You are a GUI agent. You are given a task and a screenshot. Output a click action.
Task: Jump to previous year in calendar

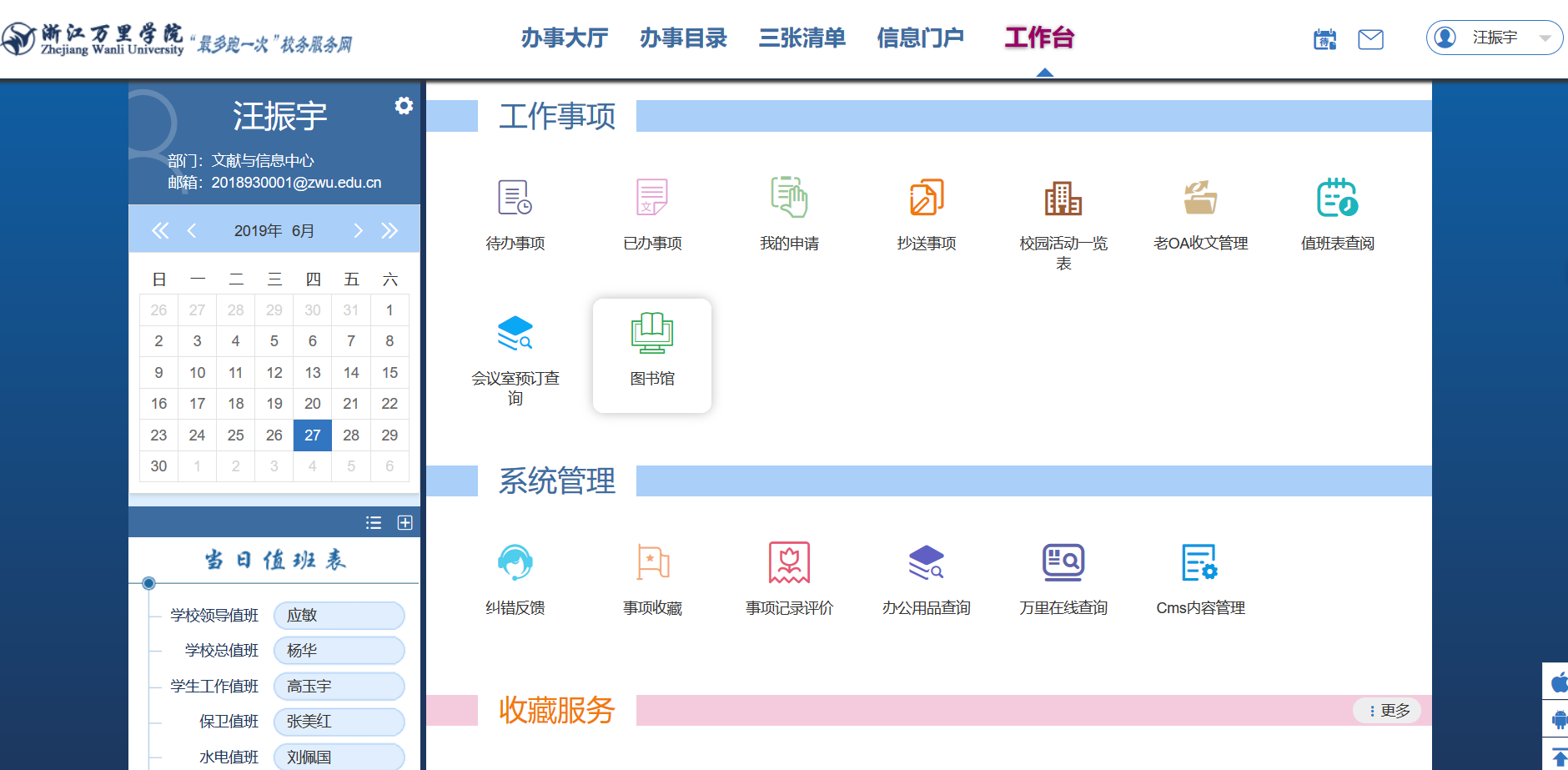160,231
